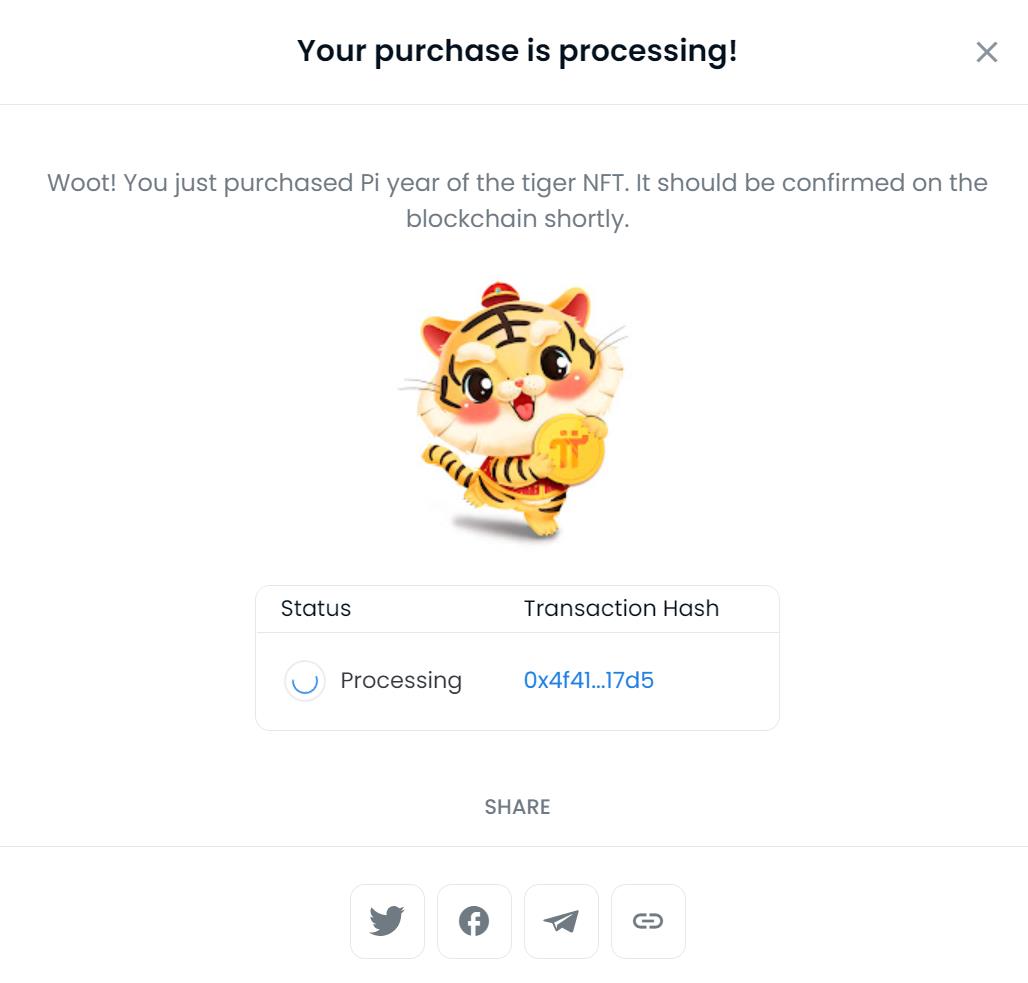
Task: Close the purchase processing dialog
Action: click(986, 52)
